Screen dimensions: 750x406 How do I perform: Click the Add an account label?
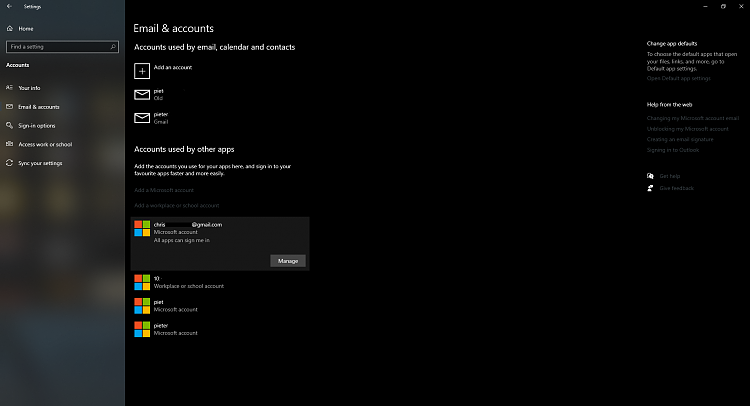173,67
